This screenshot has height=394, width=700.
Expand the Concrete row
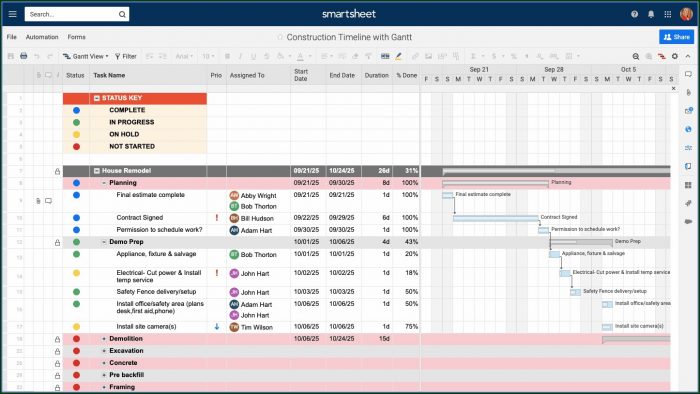[x=104, y=363]
